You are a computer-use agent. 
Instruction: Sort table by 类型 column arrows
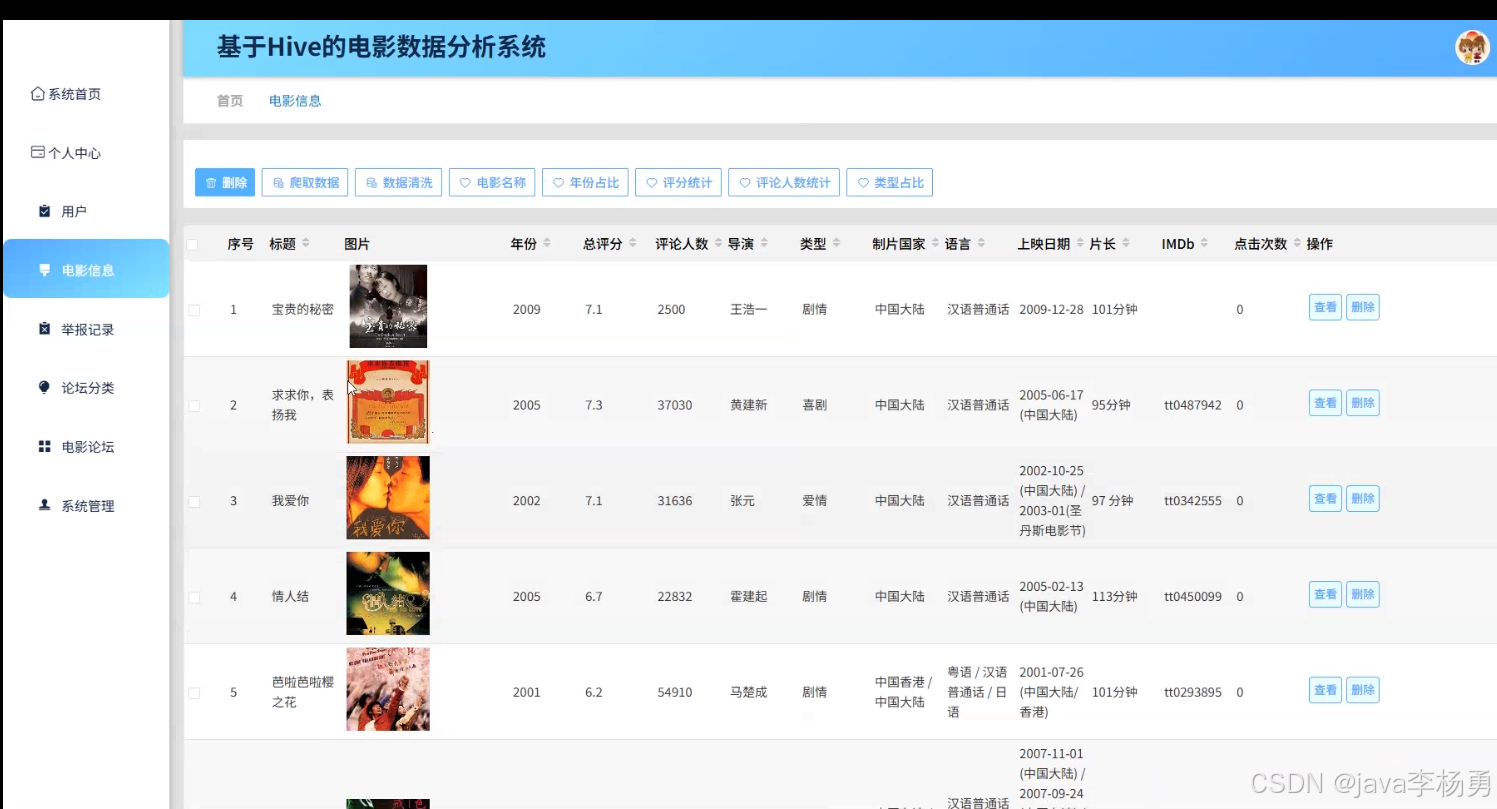836,244
